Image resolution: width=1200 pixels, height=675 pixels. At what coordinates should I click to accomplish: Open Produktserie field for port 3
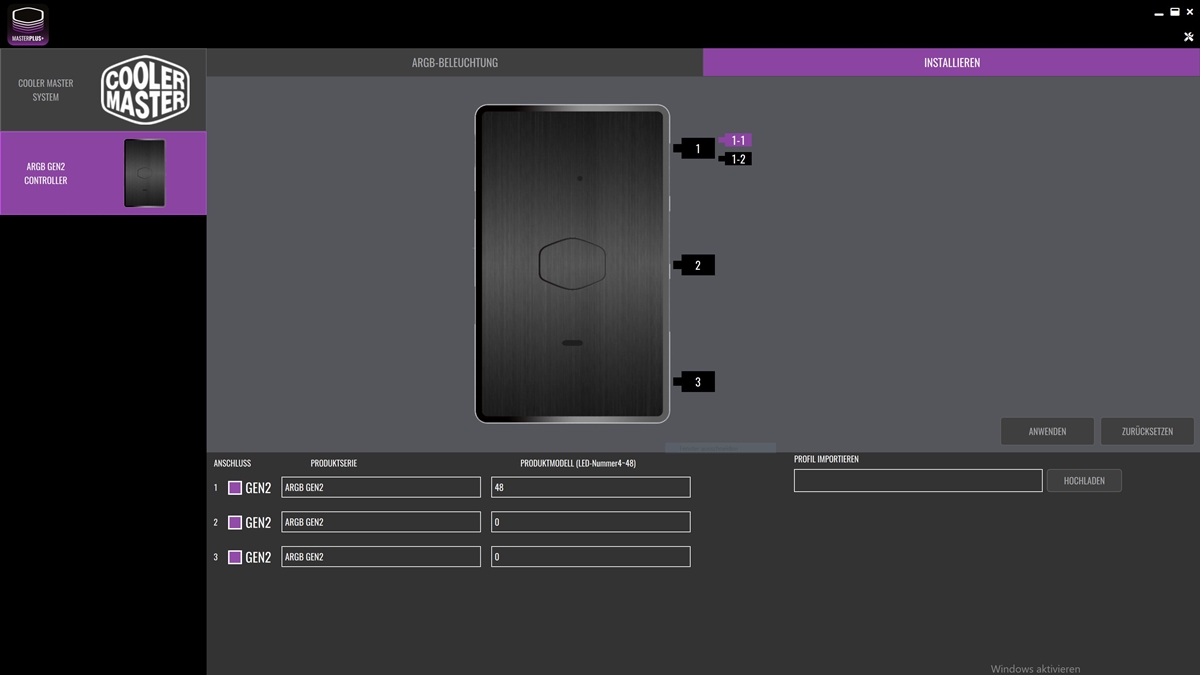coord(381,557)
